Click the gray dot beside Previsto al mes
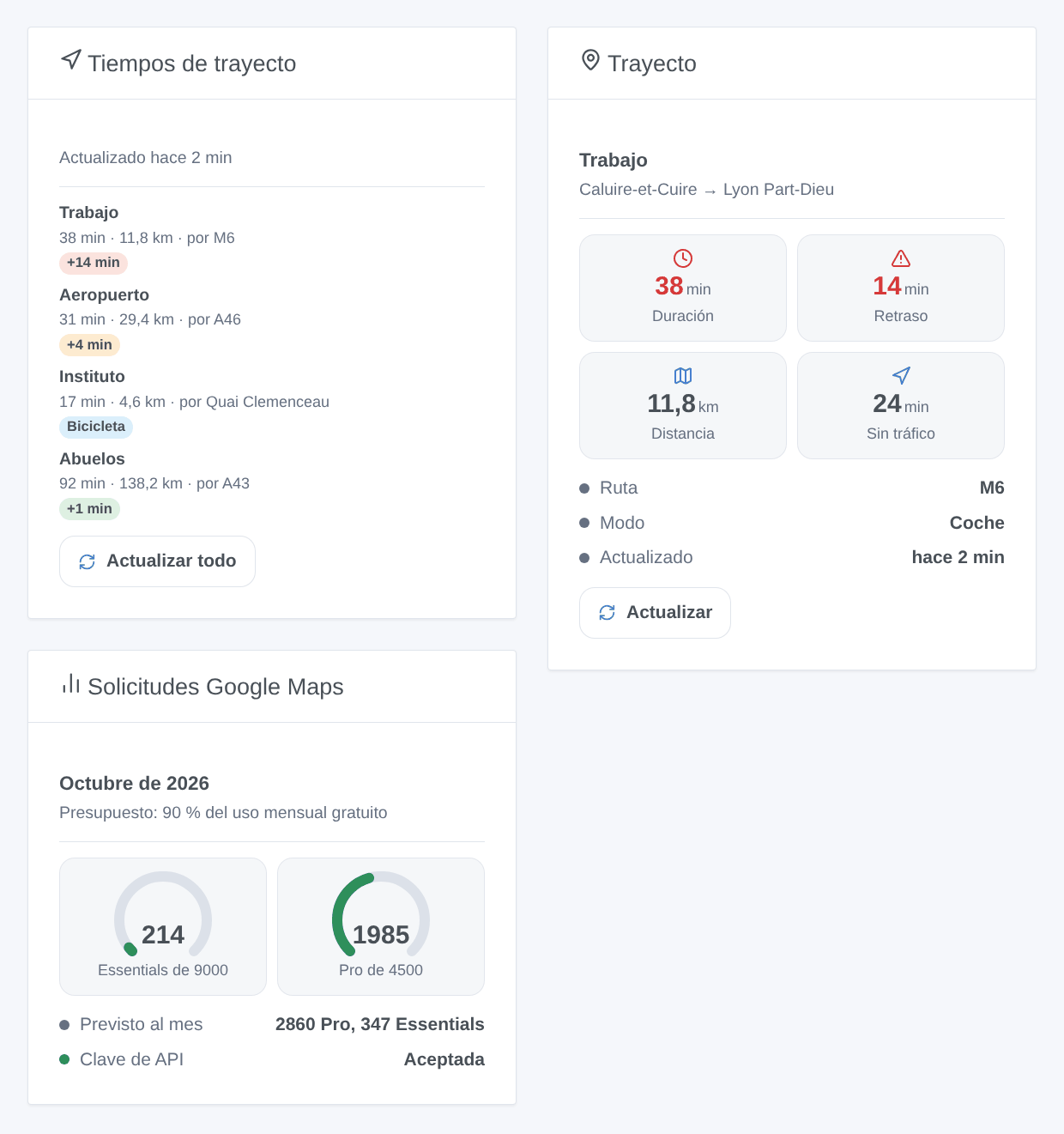 64,1025
